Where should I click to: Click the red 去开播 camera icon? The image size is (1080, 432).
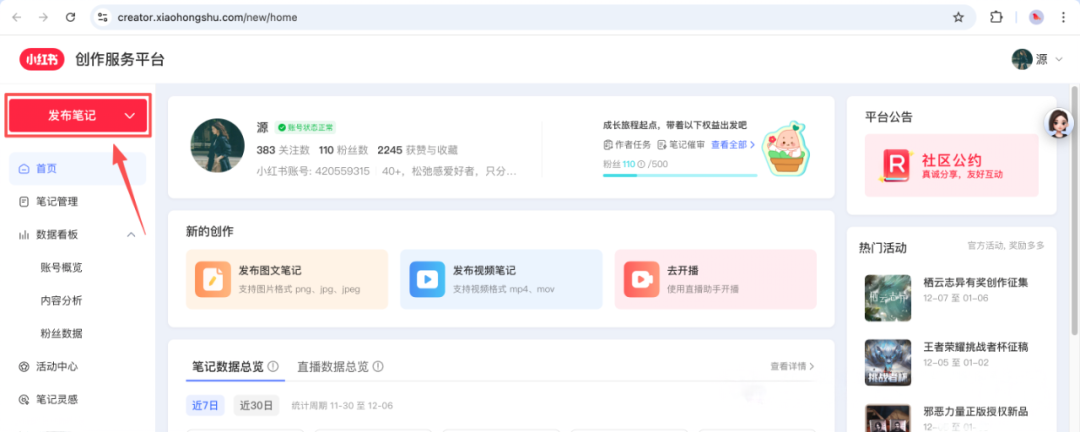click(641, 279)
